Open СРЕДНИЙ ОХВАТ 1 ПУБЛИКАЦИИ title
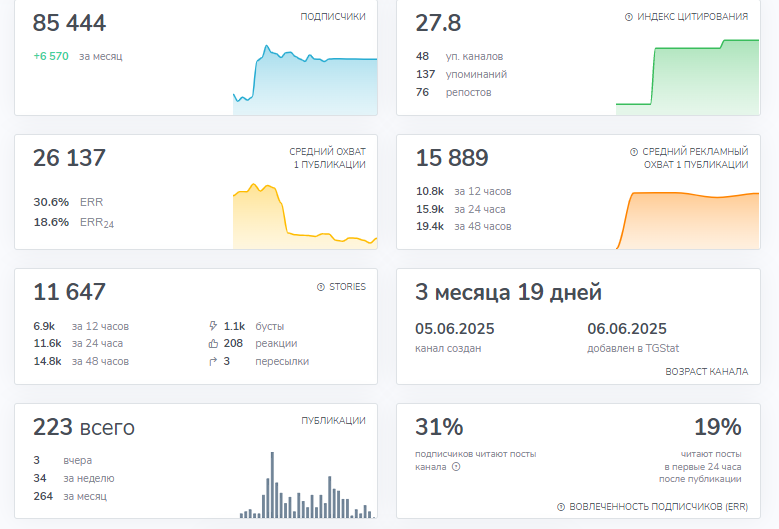The width and height of the screenshot is (779, 529). (327, 158)
